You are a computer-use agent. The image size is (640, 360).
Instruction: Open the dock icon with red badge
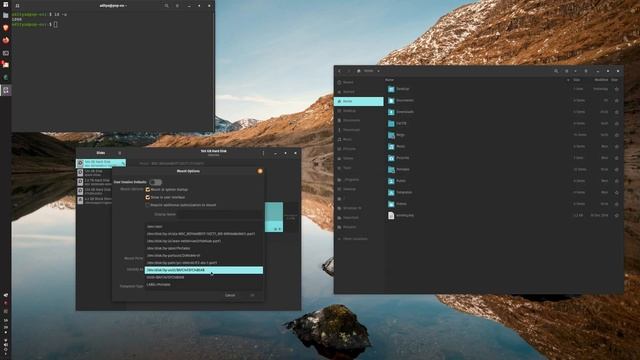(x=6, y=64)
